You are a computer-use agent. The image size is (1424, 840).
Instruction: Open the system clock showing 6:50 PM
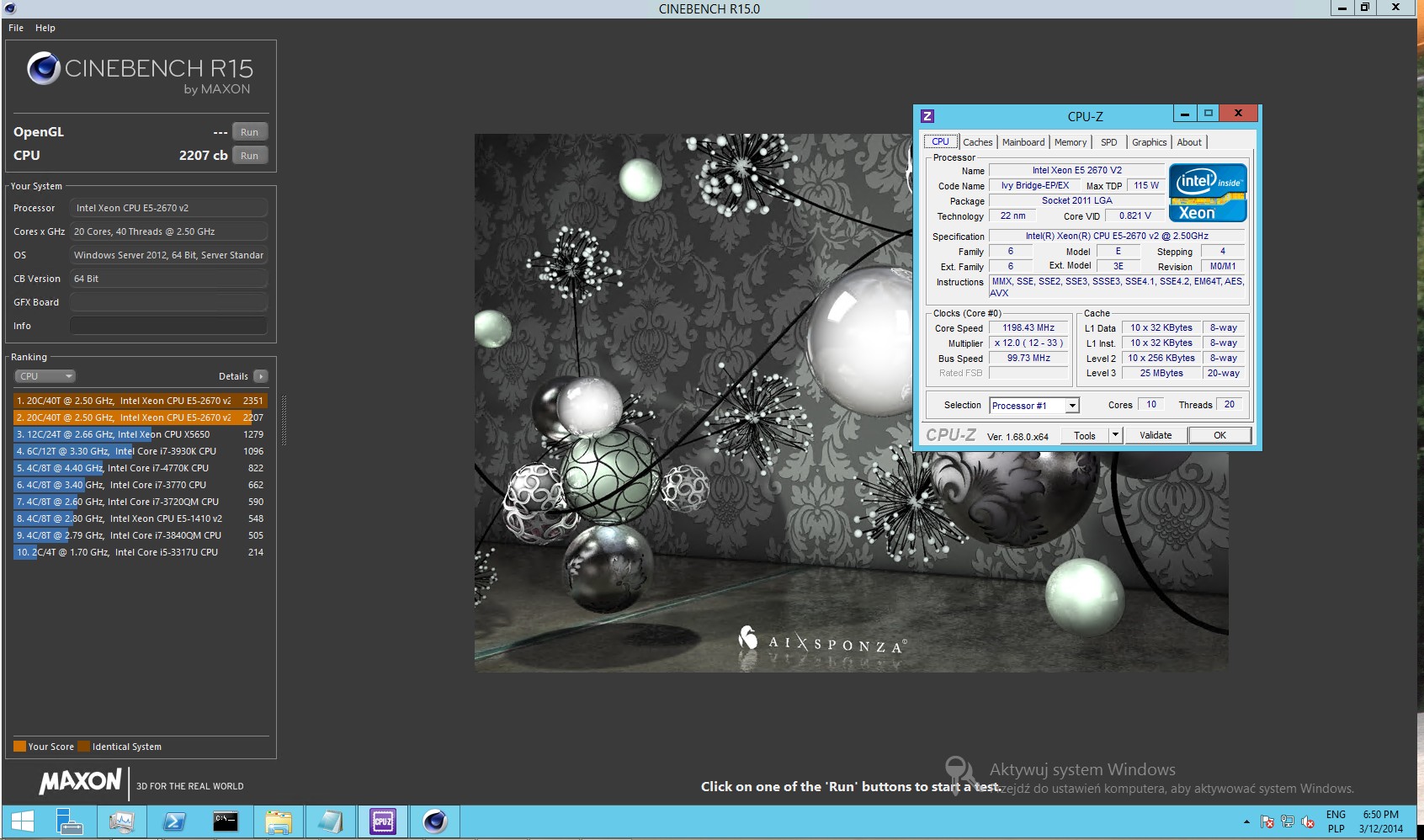[1380, 821]
